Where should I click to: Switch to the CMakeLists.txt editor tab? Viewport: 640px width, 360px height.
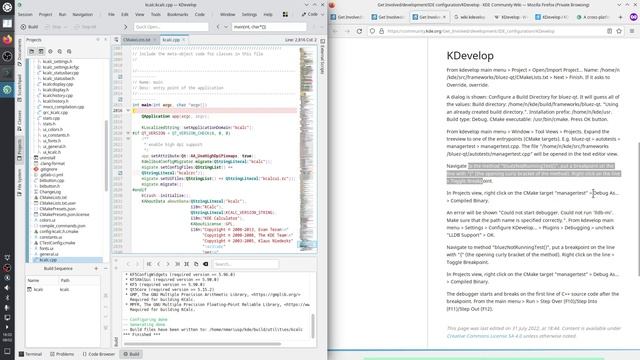[x=139, y=40]
